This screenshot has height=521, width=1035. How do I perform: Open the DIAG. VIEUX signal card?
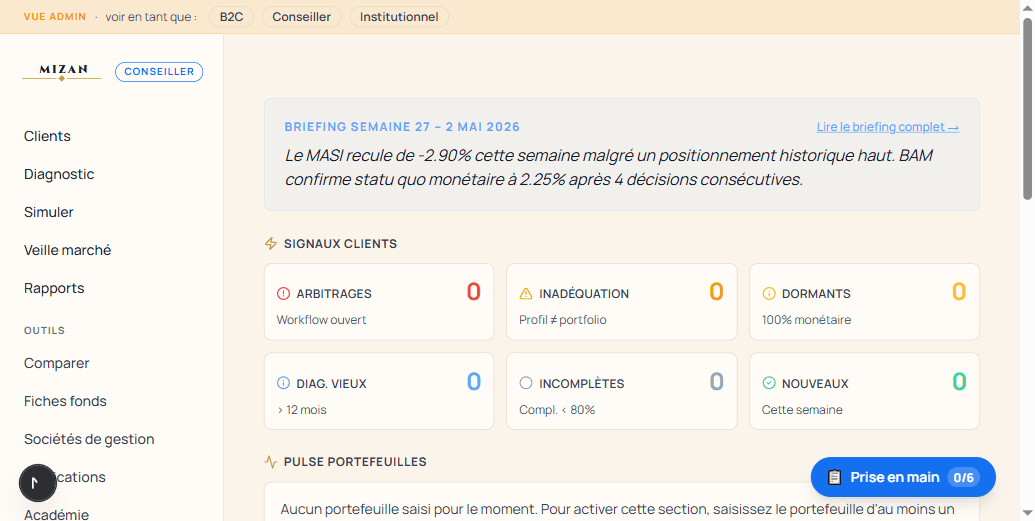coord(379,391)
